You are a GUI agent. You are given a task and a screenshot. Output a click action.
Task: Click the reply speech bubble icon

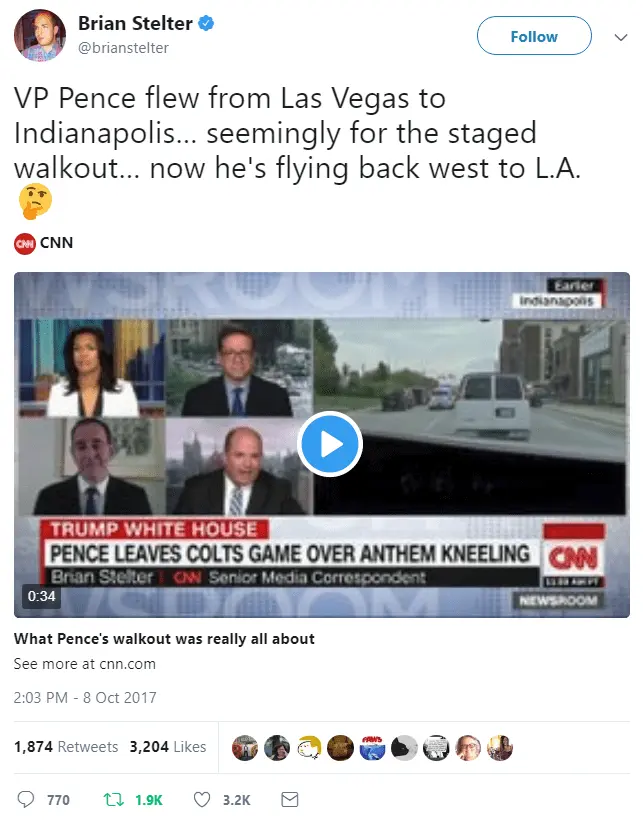(26, 799)
